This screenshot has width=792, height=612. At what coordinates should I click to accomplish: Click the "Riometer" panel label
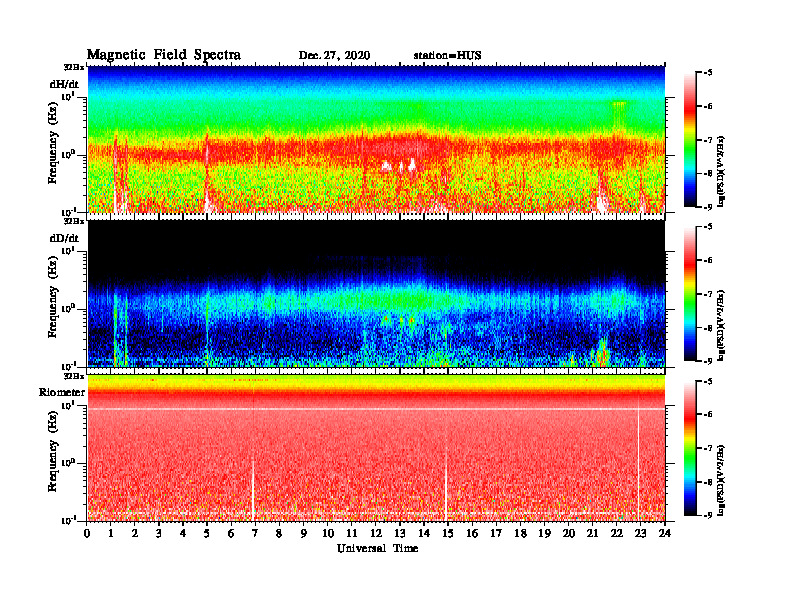pos(62,392)
